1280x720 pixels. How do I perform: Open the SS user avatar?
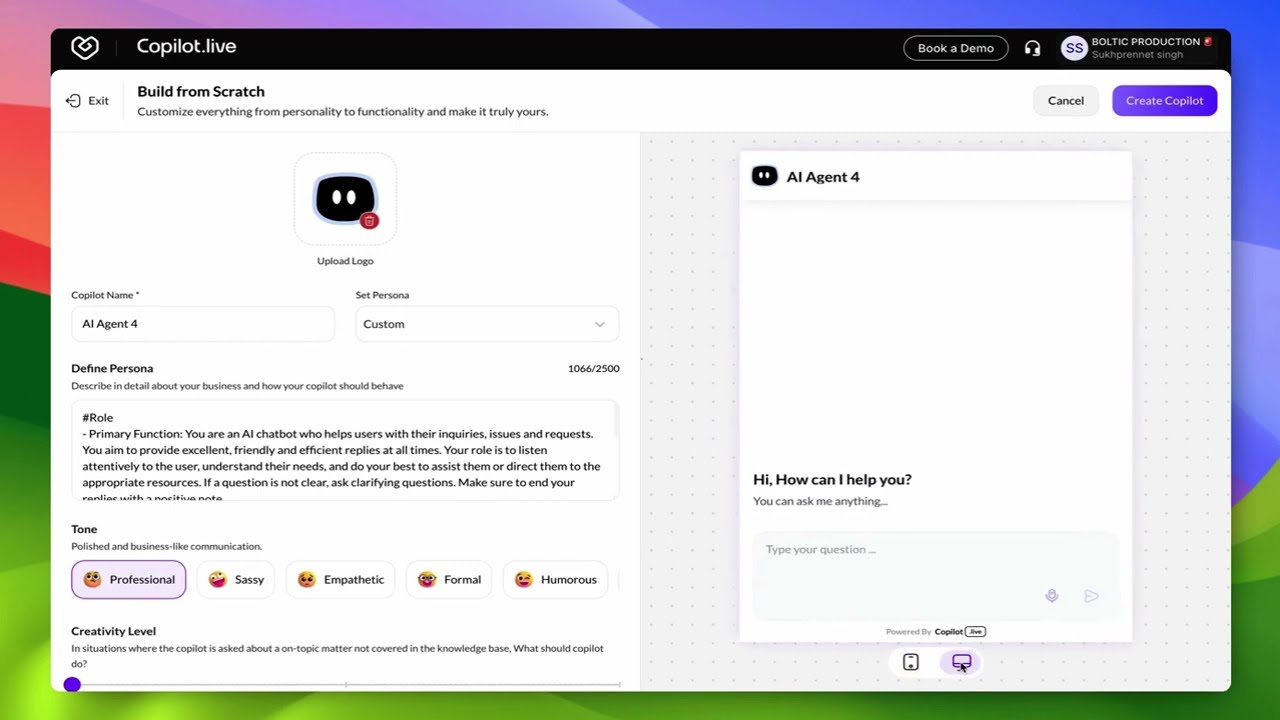pos(1074,48)
